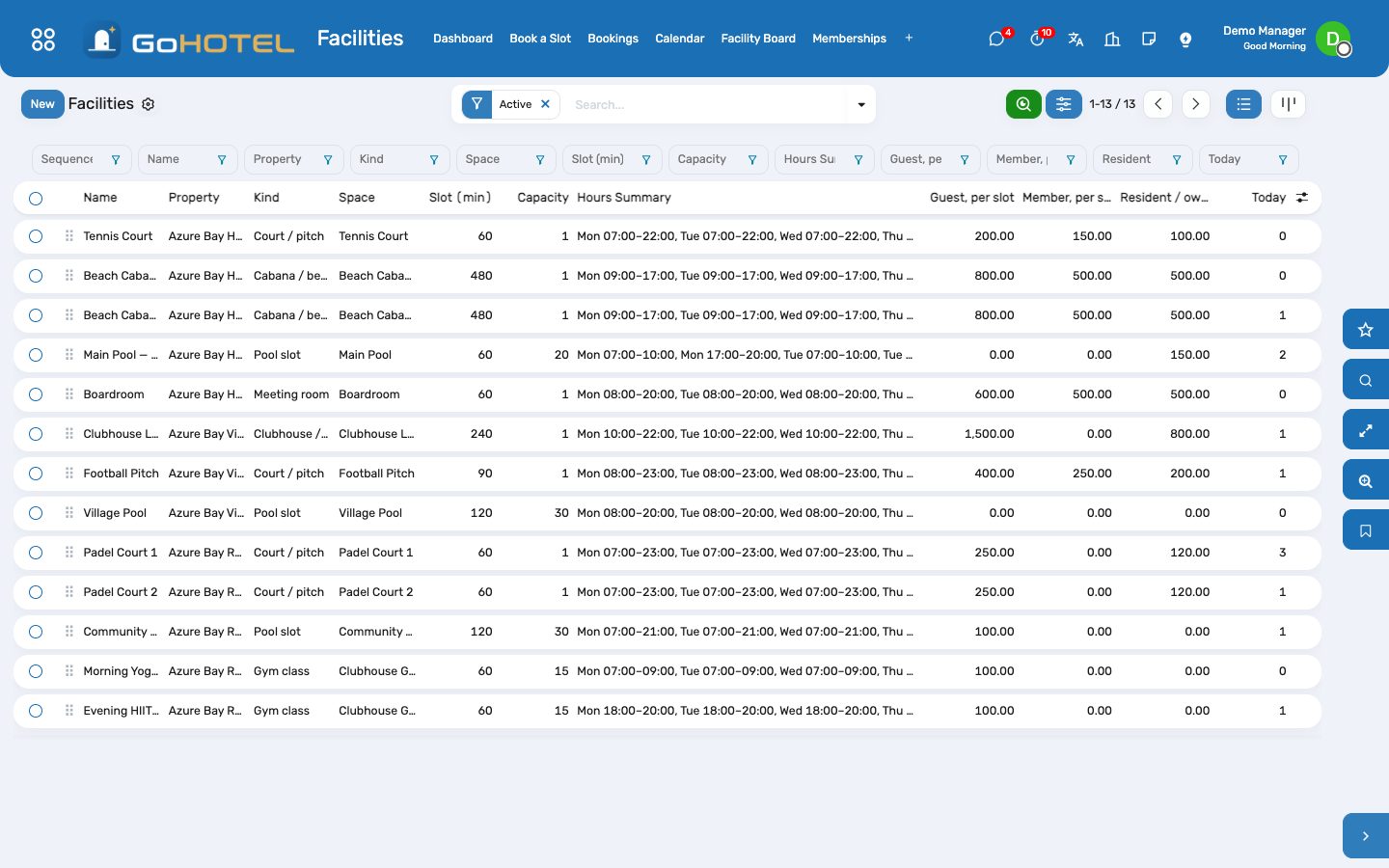Image resolution: width=1389 pixels, height=868 pixels.
Task: Open the Kind column filter
Action: pyautogui.click(x=434, y=160)
